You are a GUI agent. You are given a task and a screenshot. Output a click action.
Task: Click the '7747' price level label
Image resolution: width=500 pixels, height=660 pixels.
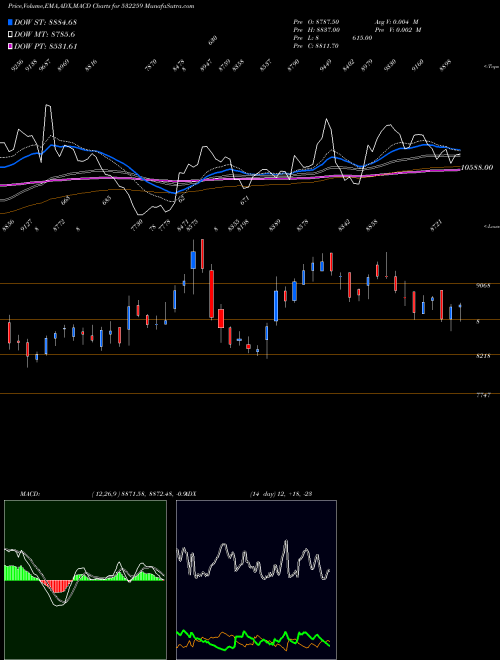tap(483, 396)
